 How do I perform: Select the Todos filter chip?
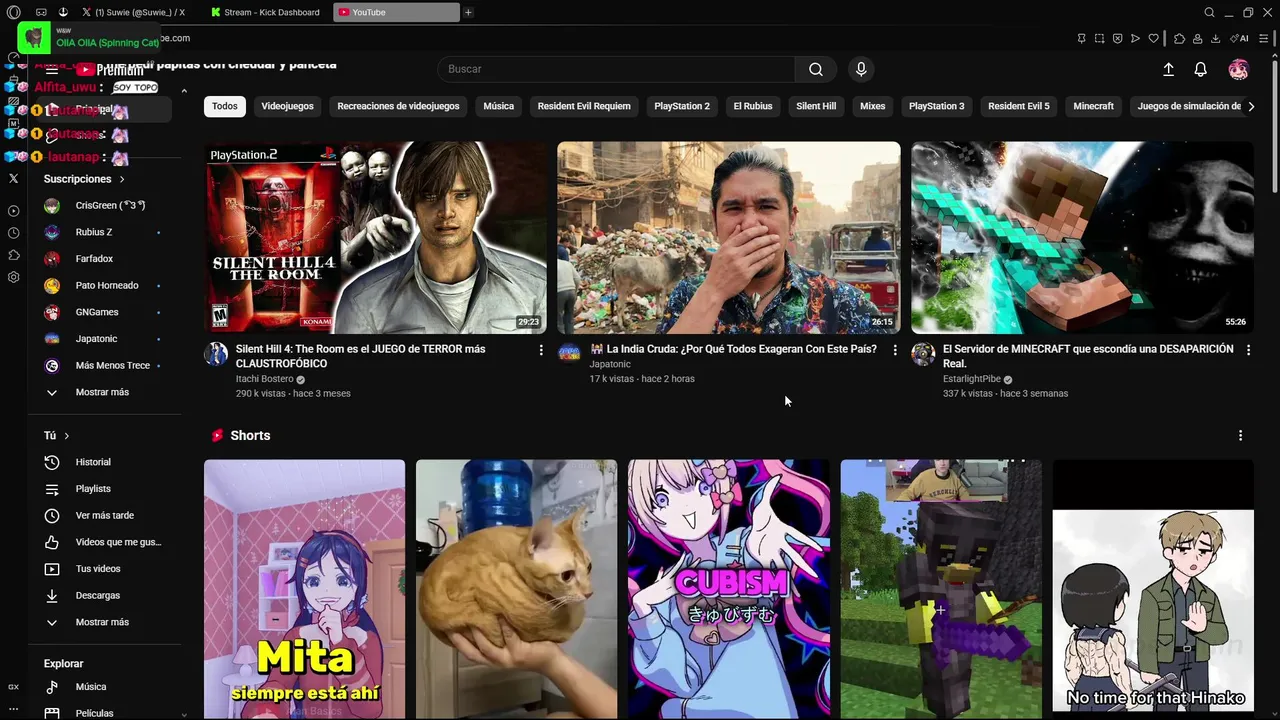pyautogui.click(x=225, y=106)
